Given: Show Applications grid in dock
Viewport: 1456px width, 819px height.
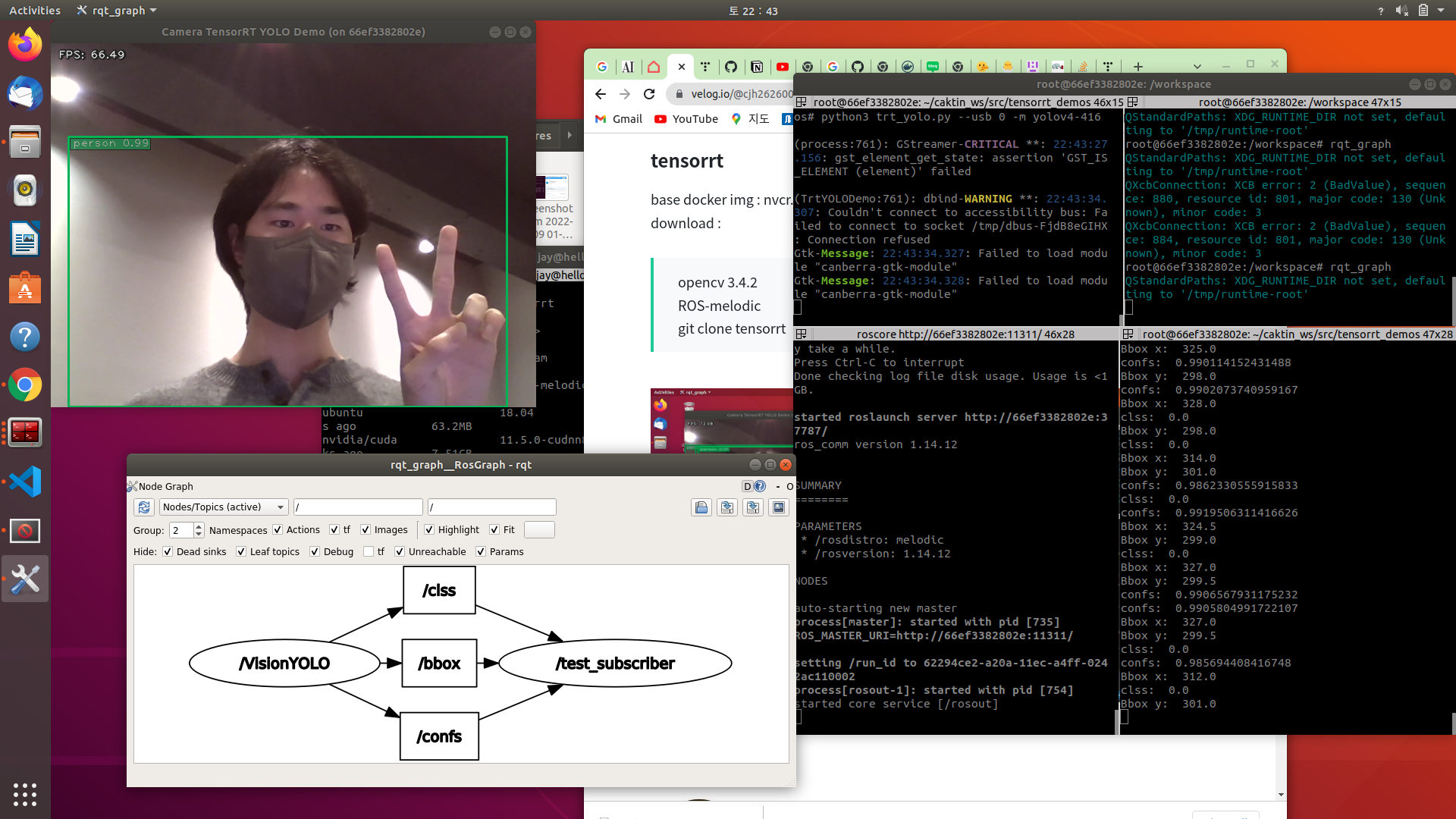Looking at the screenshot, I should point(25,794).
